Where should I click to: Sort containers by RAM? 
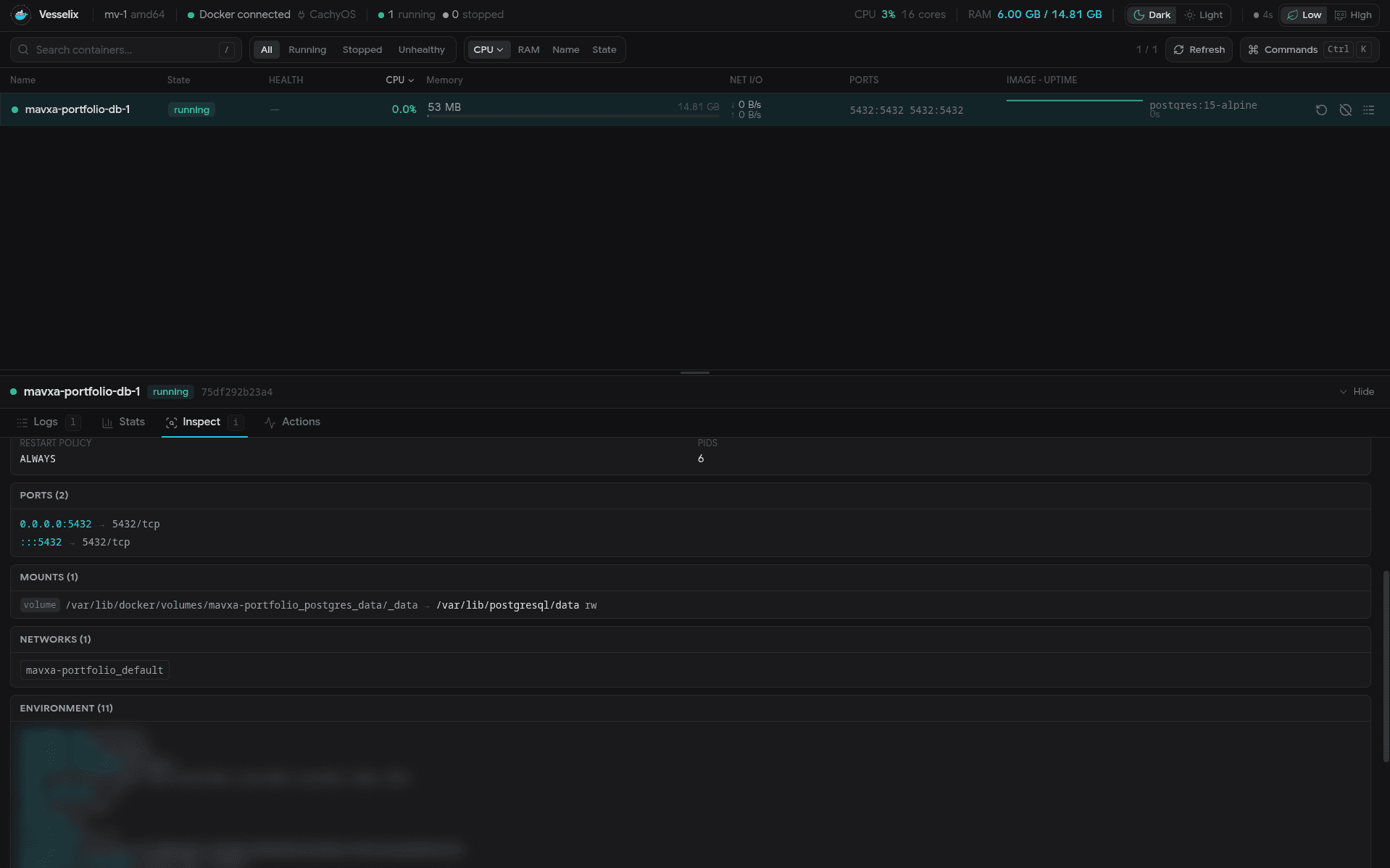click(528, 50)
